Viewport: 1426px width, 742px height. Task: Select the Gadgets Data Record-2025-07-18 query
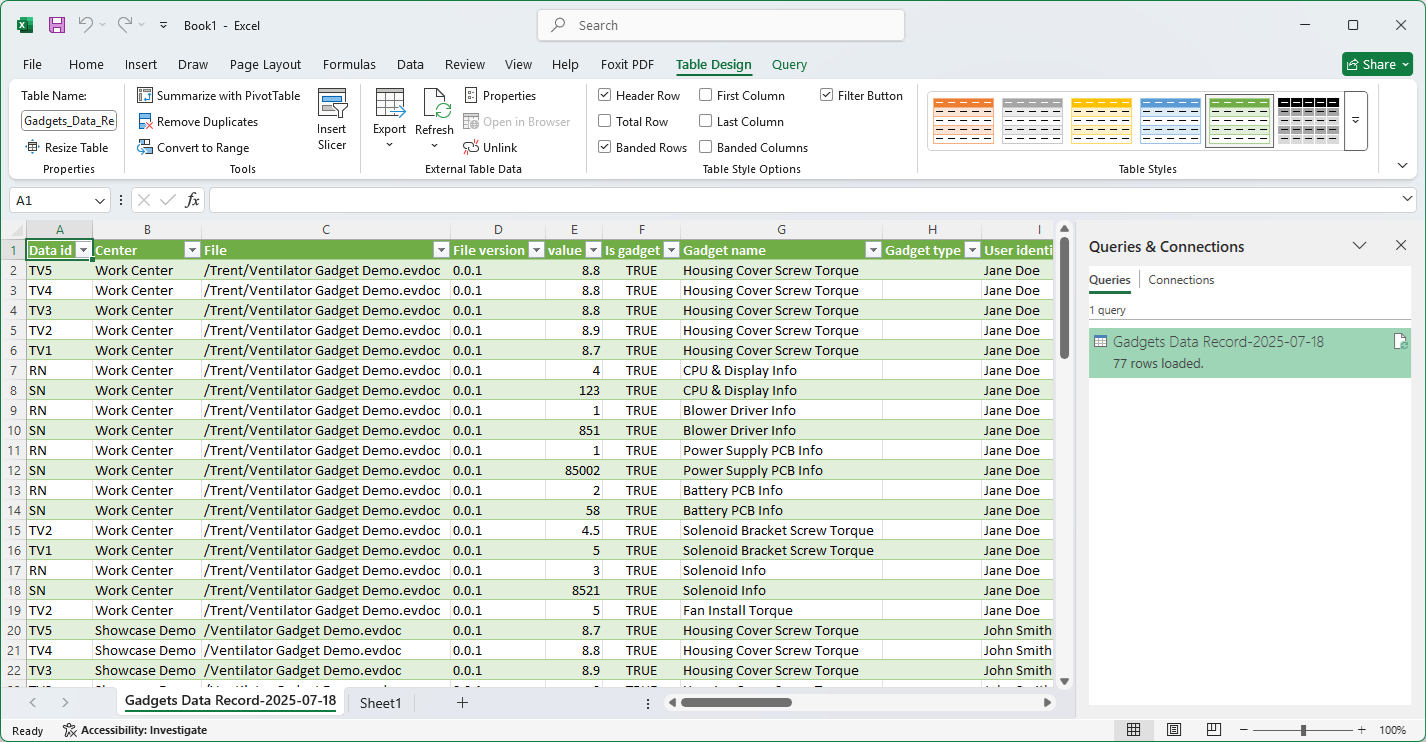[x=1249, y=353]
